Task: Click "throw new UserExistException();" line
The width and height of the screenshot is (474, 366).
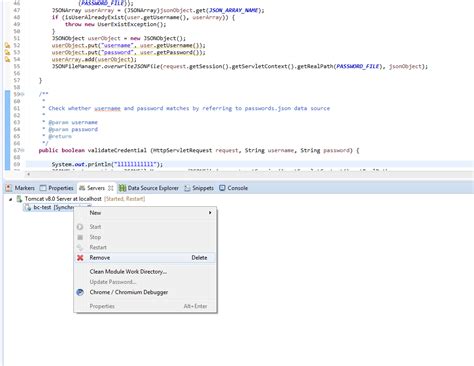Action: tap(115, 24)
